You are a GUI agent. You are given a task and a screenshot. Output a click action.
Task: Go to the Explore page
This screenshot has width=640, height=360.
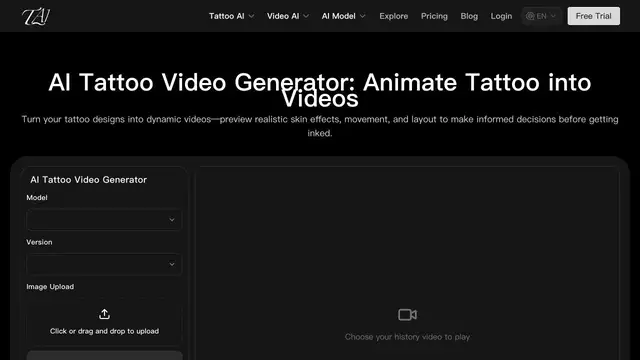click(393, 16)
